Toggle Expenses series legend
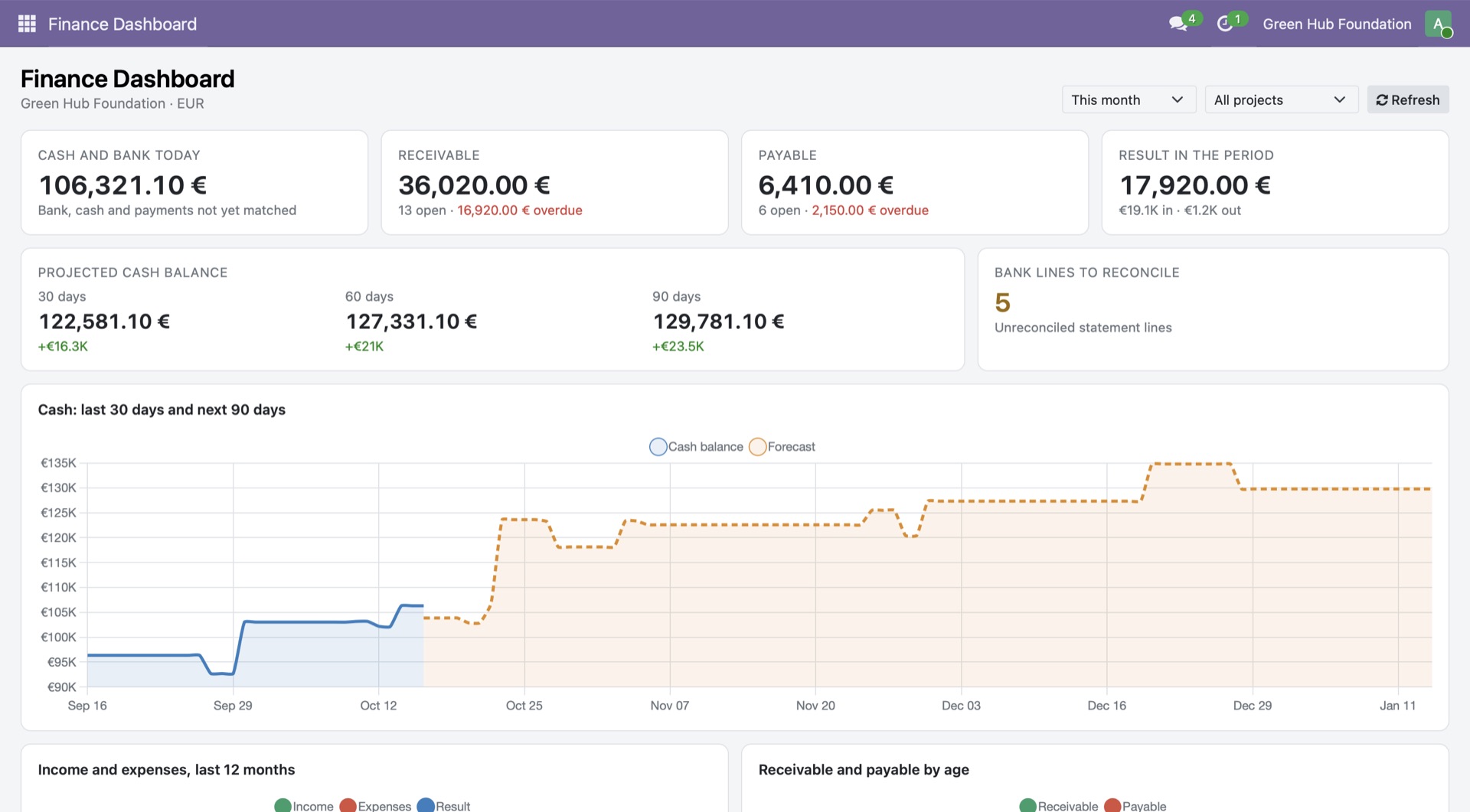 coord(375,806)
